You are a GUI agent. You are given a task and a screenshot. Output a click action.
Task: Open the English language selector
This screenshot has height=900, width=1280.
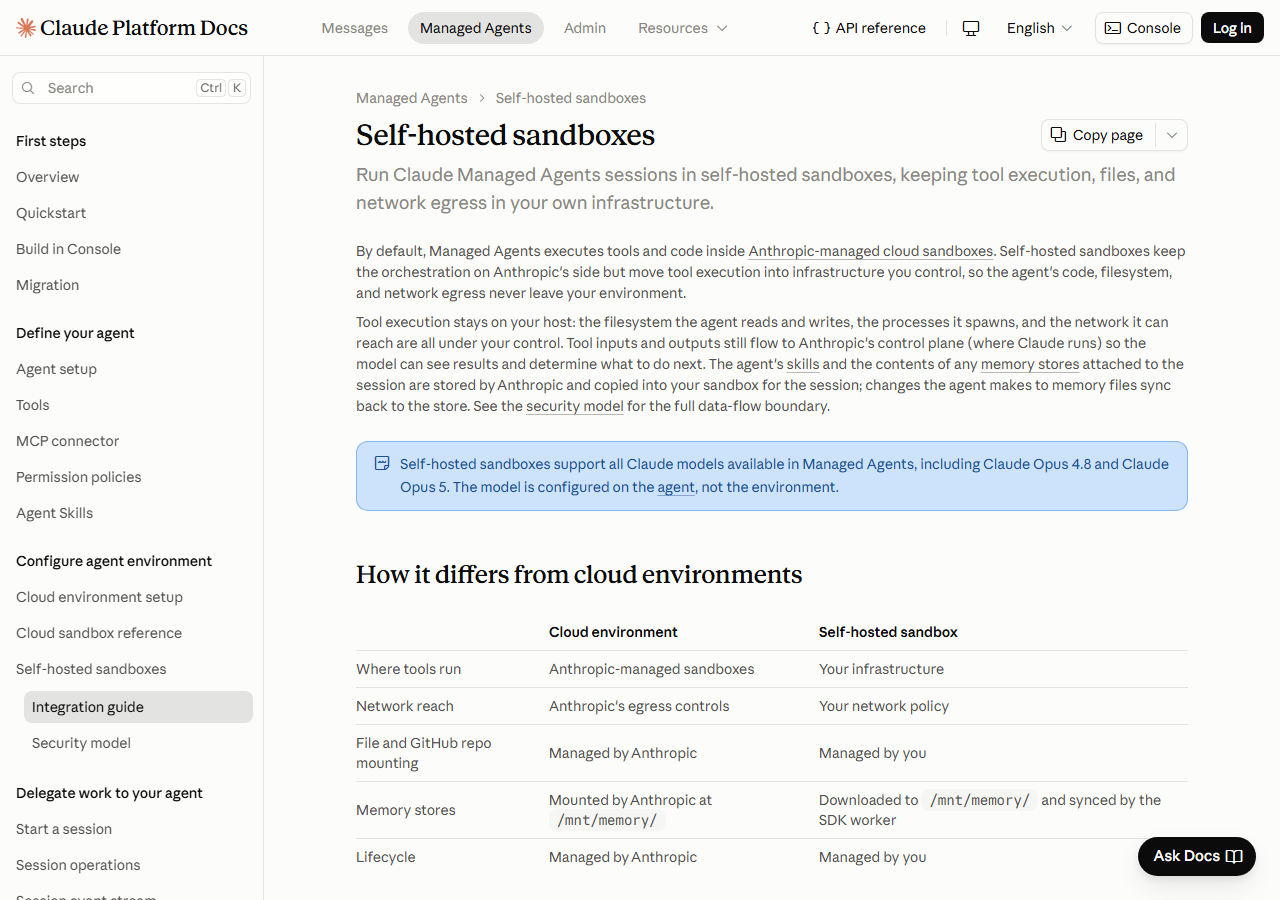pyautogui.click(x=1039, y=28)
